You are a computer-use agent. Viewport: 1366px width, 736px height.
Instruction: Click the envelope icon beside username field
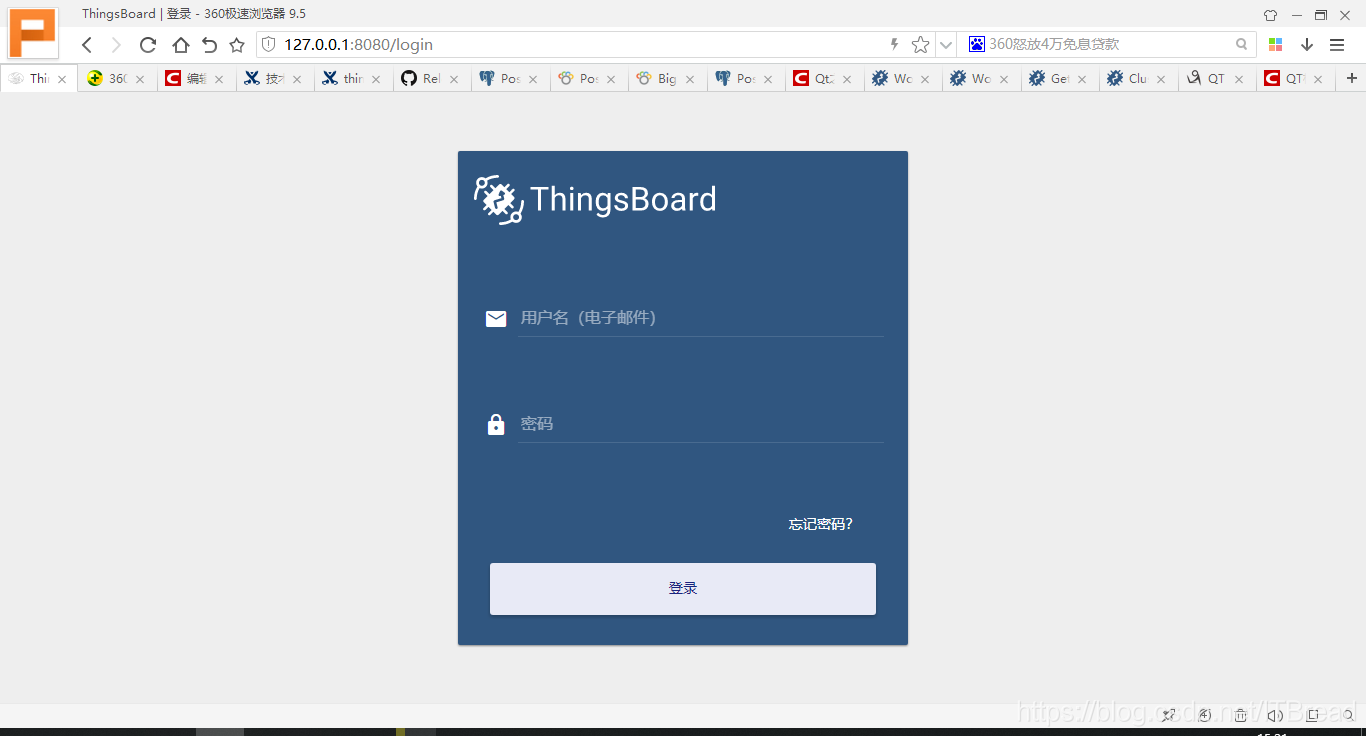click(496, 318)
